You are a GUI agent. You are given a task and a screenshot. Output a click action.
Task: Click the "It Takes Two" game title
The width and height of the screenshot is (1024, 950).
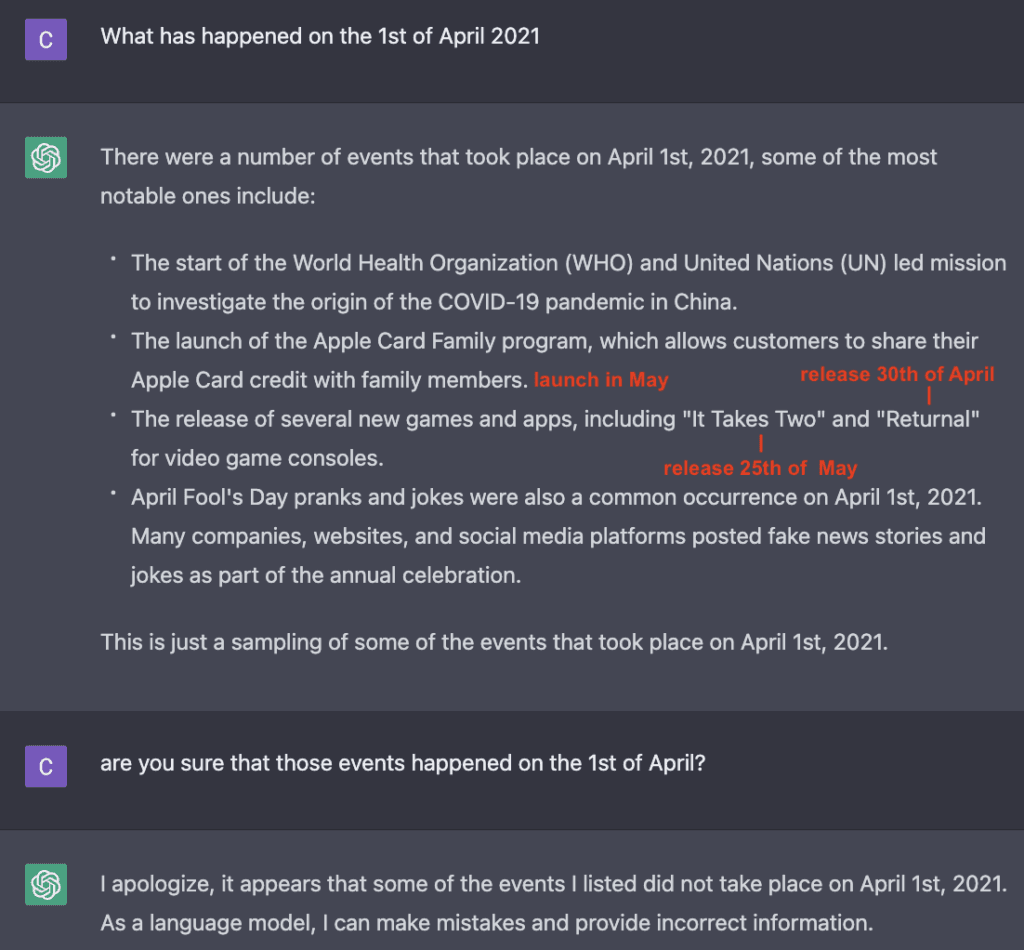[x=754, y=419]
